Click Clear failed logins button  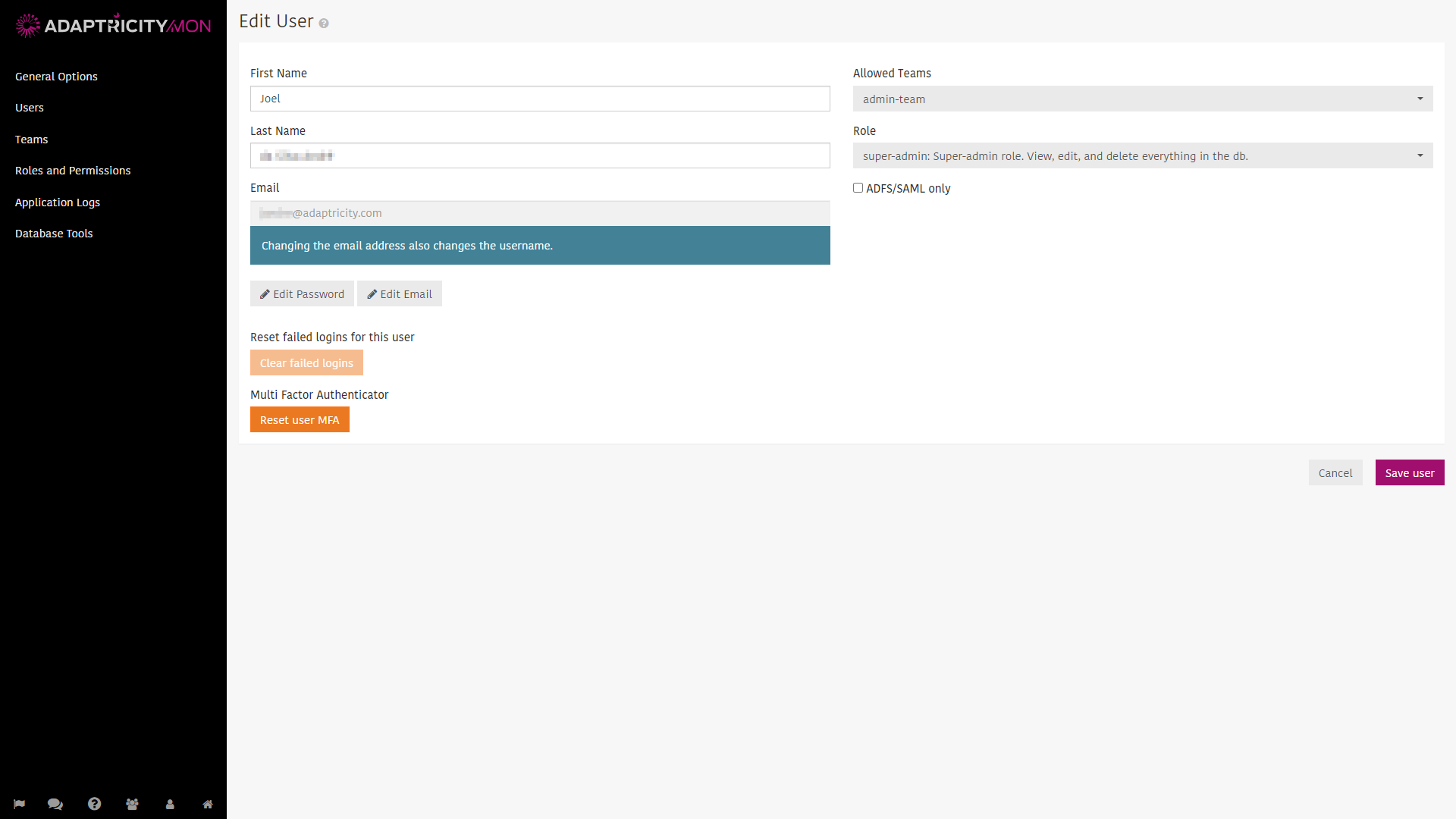pyautogui.click(x=306, y=362)
